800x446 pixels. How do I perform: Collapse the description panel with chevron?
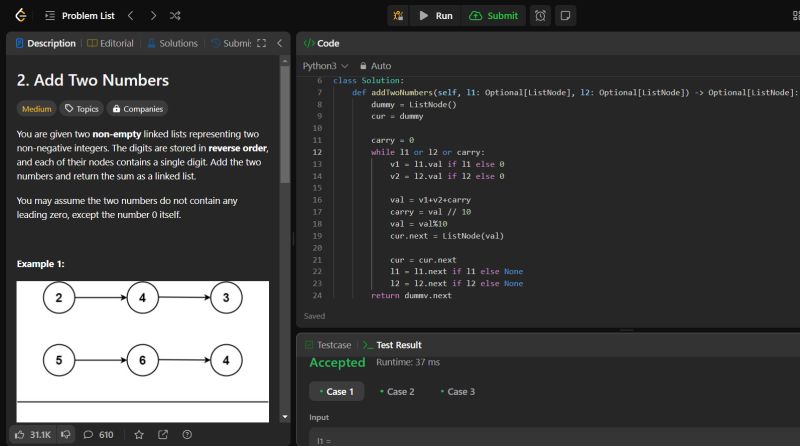point(280,44)
